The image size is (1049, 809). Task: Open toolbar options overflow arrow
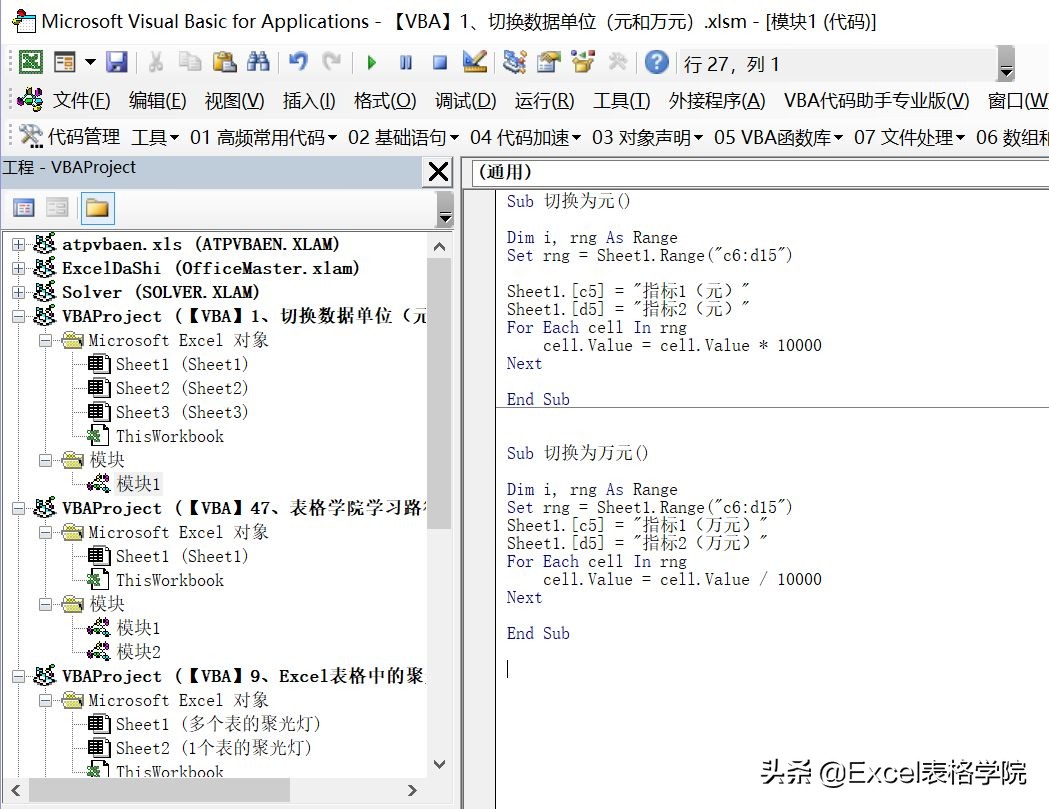coord(1006,64)
